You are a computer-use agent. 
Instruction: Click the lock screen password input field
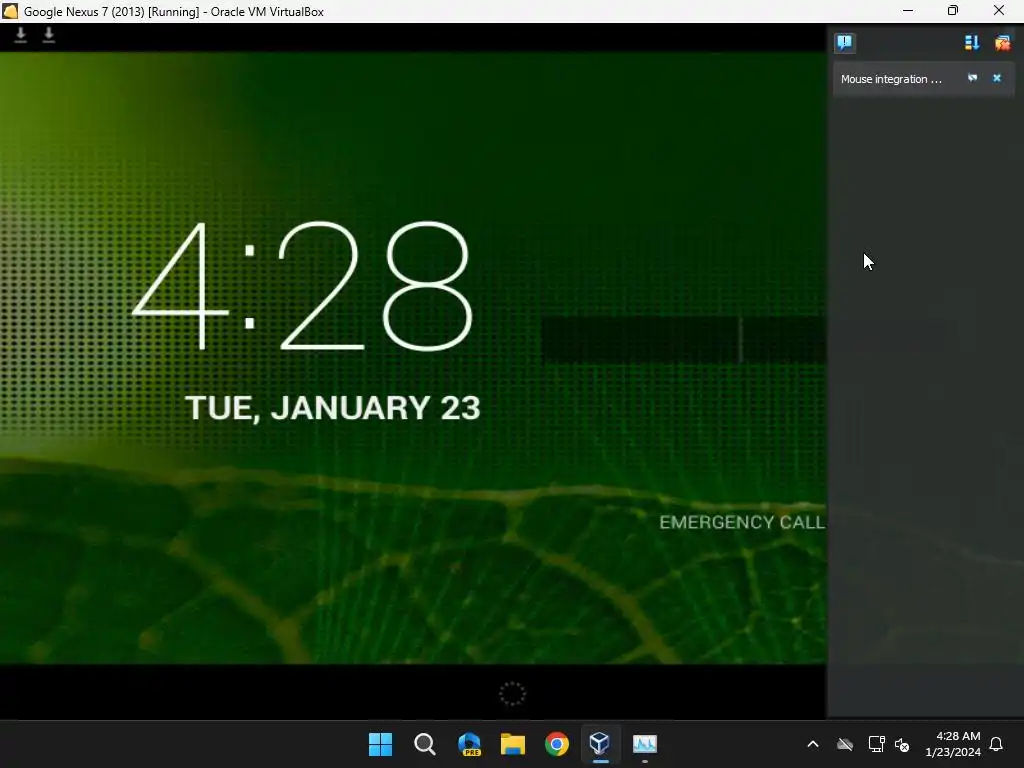684,340
